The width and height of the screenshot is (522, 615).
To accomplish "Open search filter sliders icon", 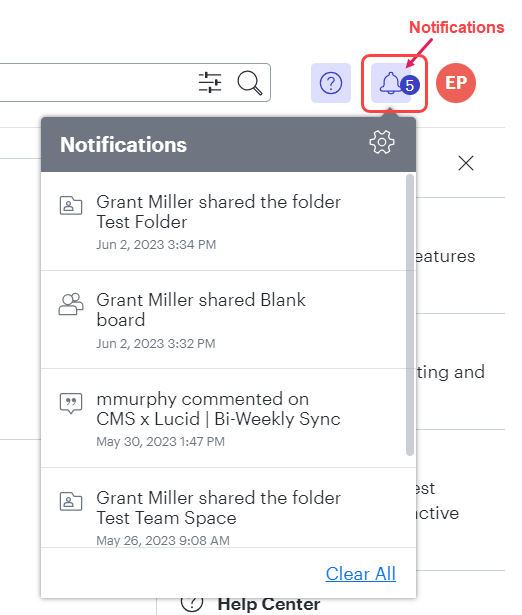I will (210, 82).
